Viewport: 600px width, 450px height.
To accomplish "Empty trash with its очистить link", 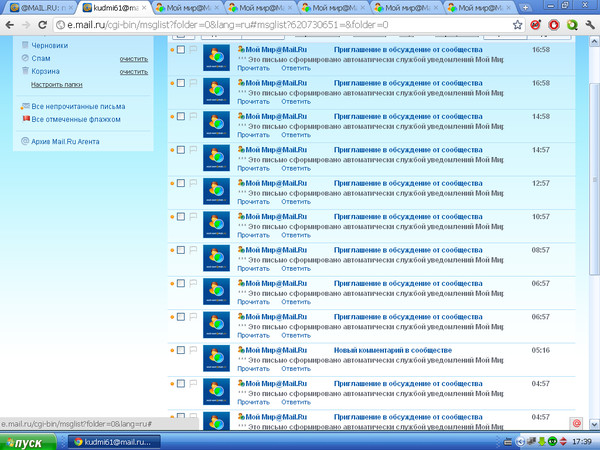I will [134, 72].
